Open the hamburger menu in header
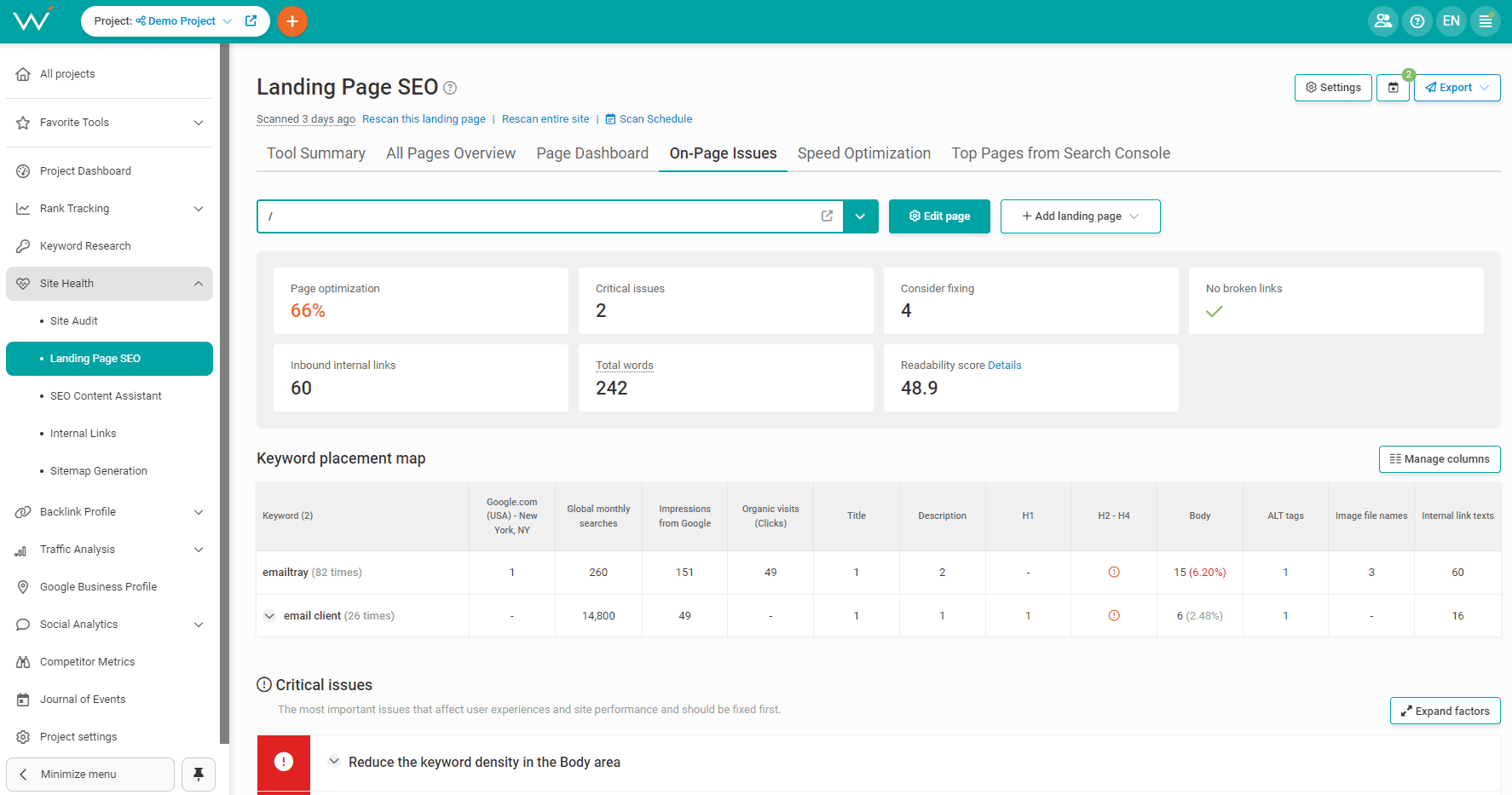Image resolution: width=1512 pixels, height=795 pixels. [x=1485, y=21]
